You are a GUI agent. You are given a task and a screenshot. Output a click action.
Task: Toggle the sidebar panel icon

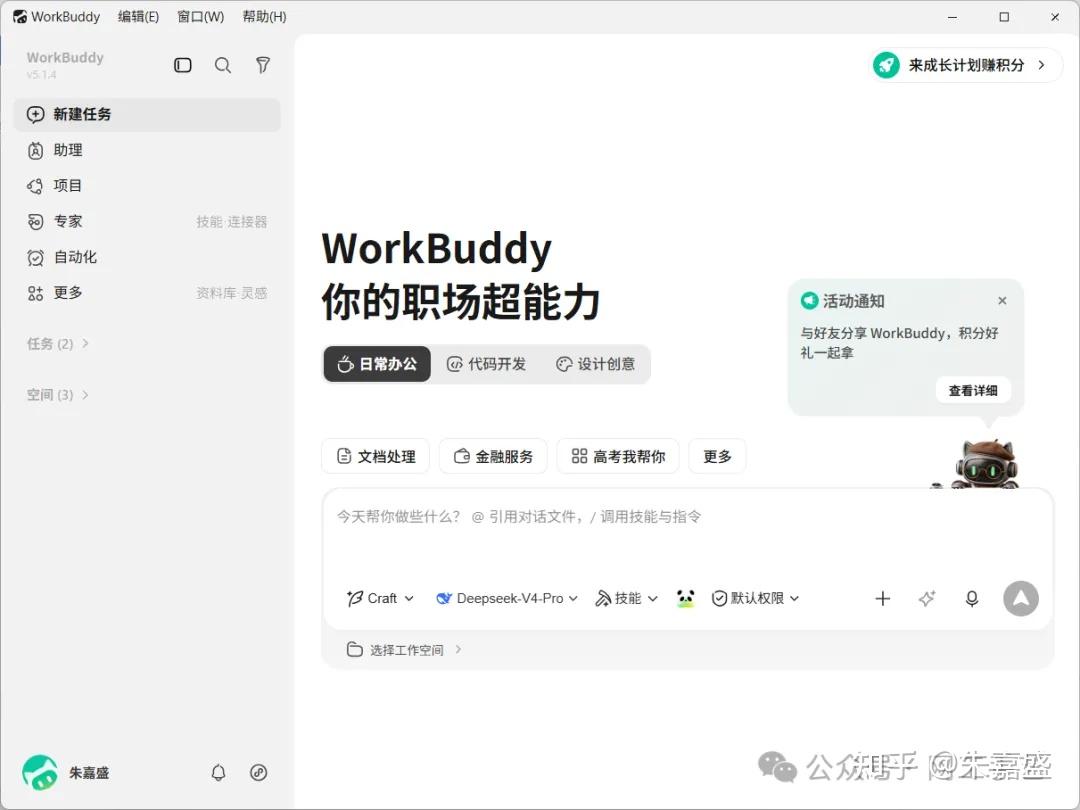click(x=183, y=65)
